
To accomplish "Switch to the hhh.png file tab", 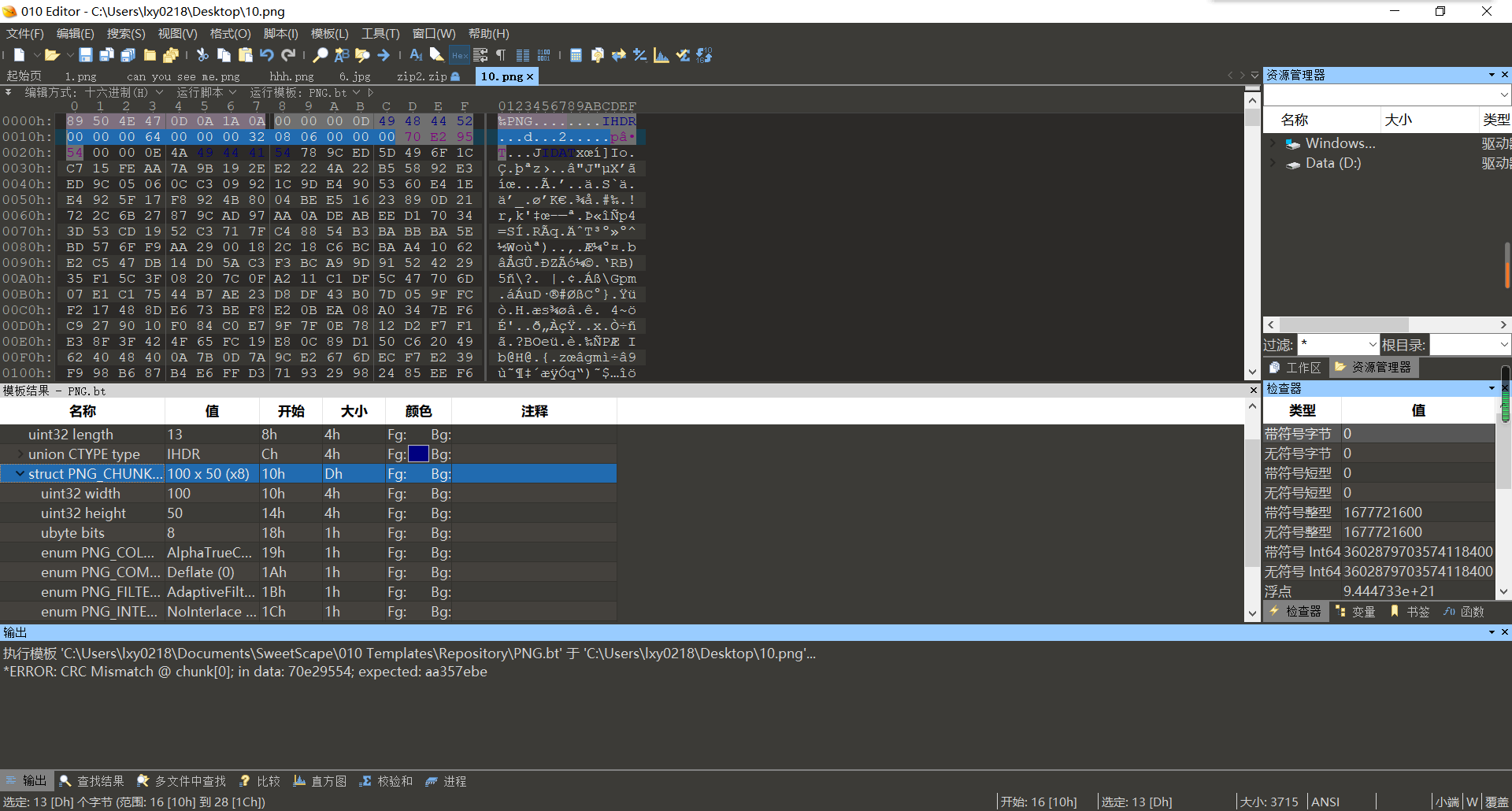I will (291, 76).
